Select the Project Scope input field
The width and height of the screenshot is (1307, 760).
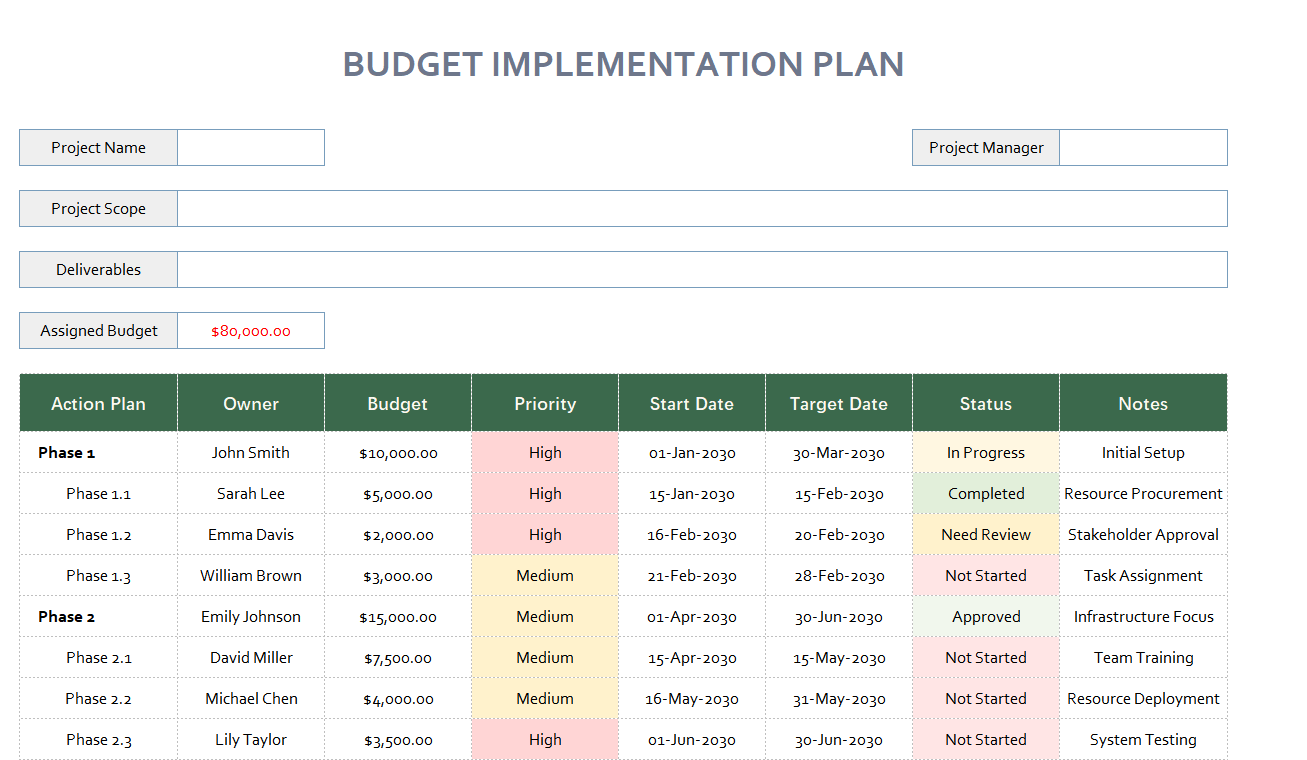[702, 208]
